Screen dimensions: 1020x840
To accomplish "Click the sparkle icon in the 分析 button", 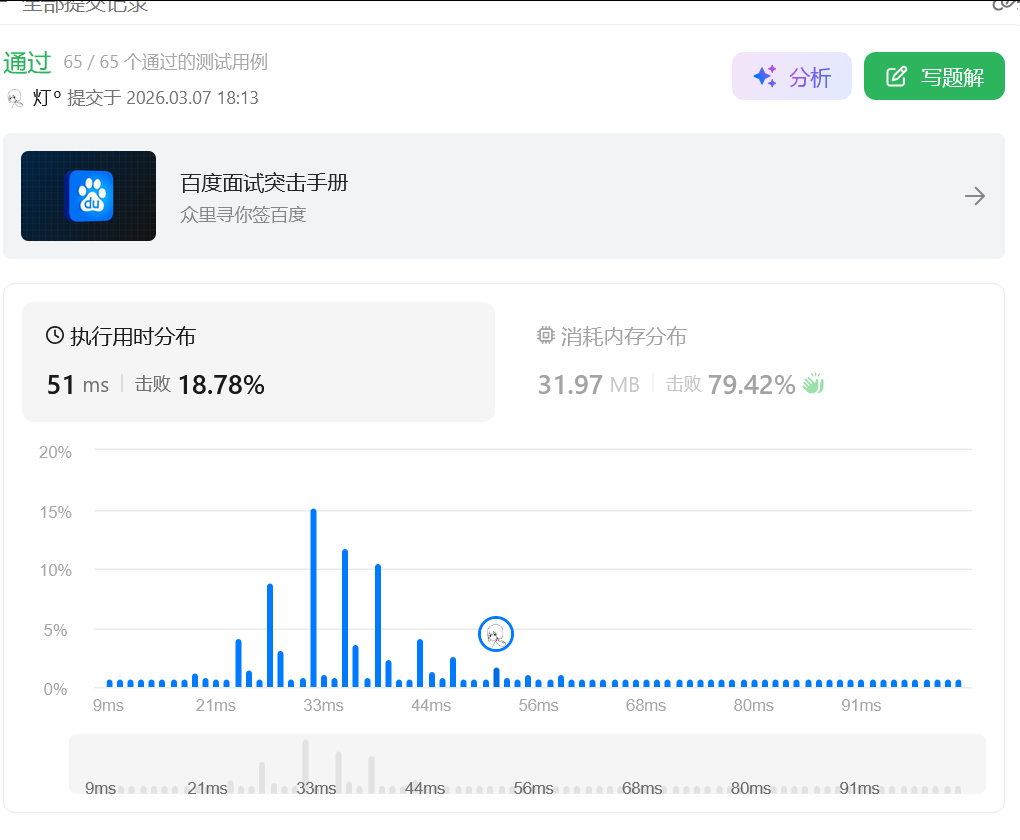I will click(765, 77).
